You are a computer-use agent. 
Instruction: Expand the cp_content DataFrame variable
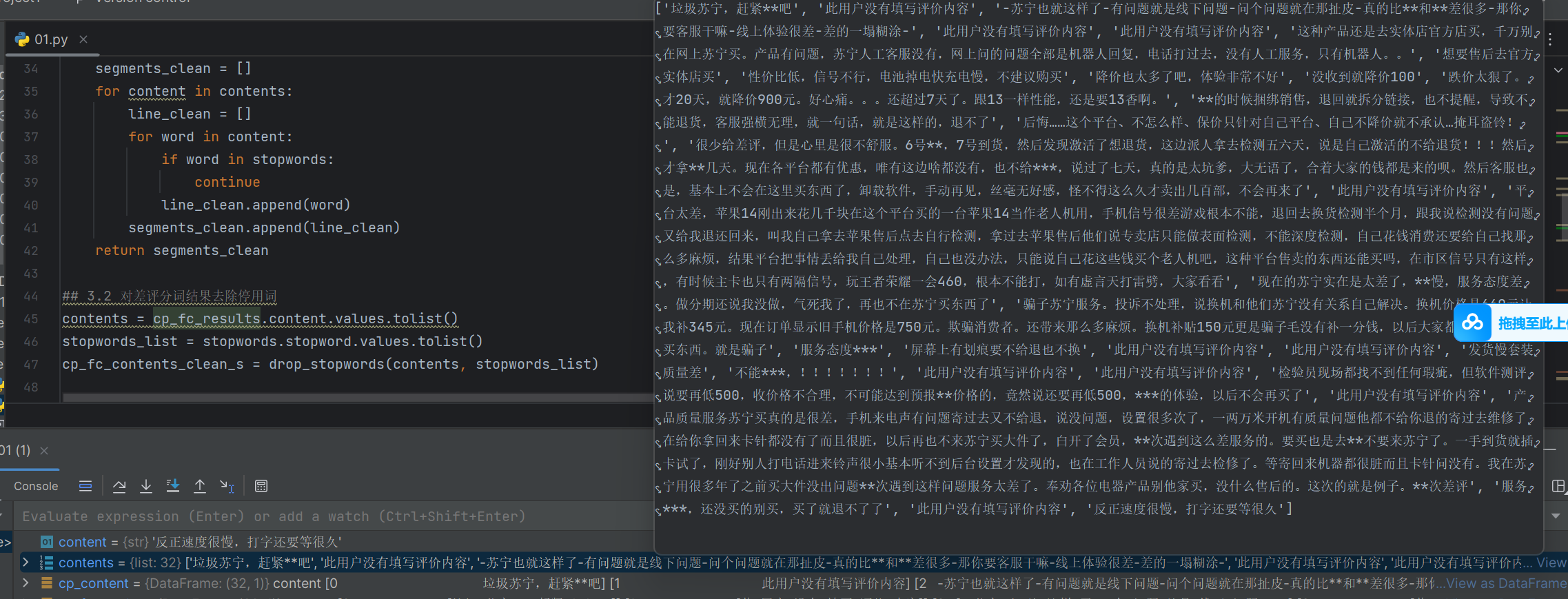26,583
